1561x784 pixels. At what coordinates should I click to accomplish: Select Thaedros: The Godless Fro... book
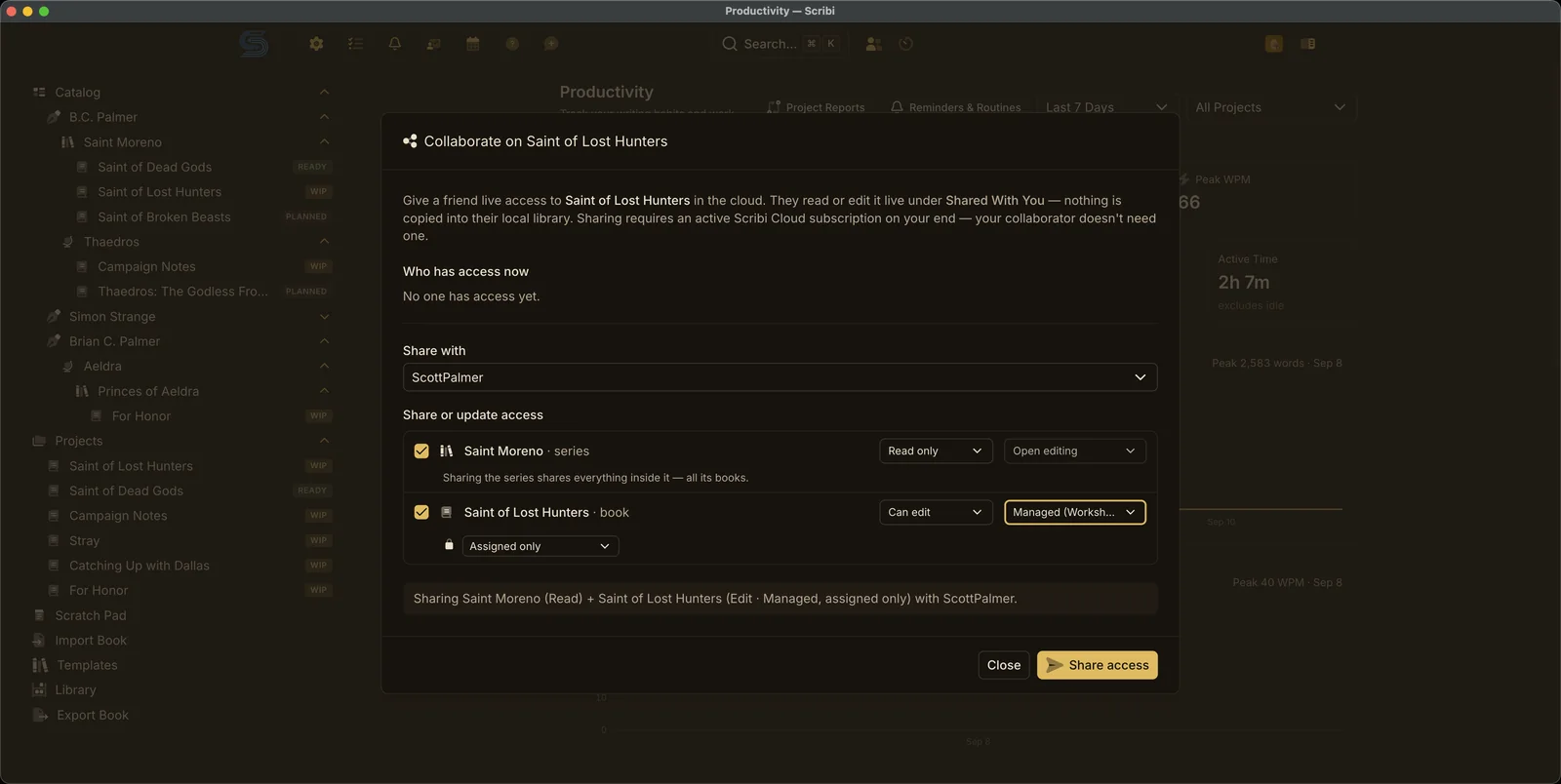point(182,292)
